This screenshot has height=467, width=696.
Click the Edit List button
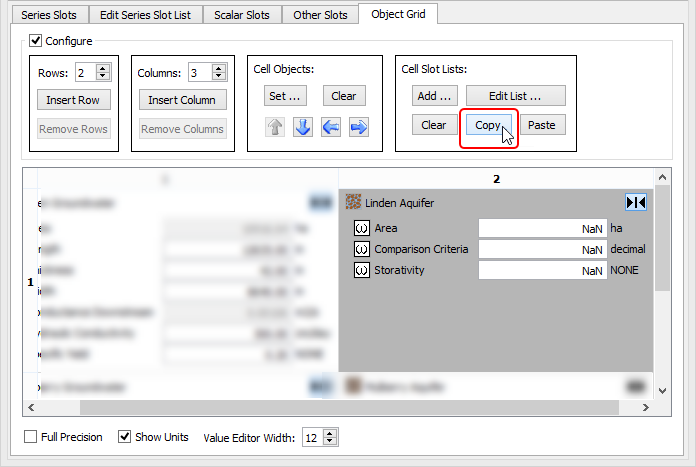point(515,96)
